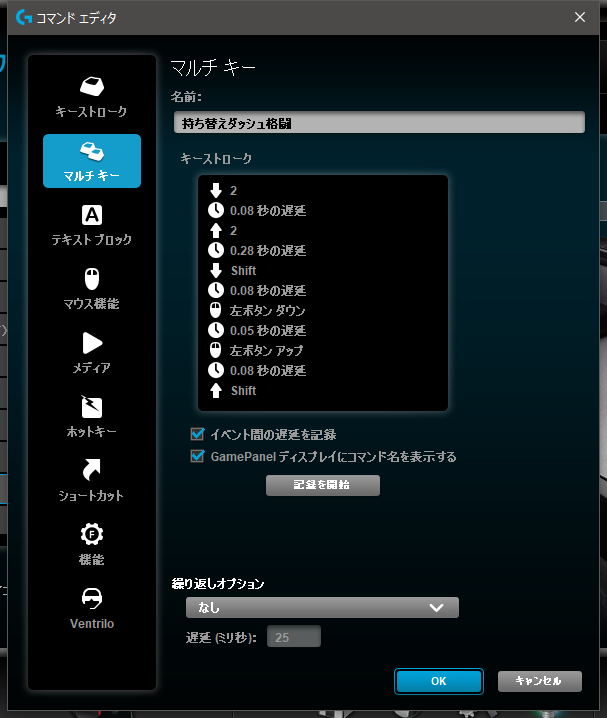This screenshot has height=718, width=607.
Task: Select the 0.28 秒の遅延 entry in list
Action: pos(267,251)
